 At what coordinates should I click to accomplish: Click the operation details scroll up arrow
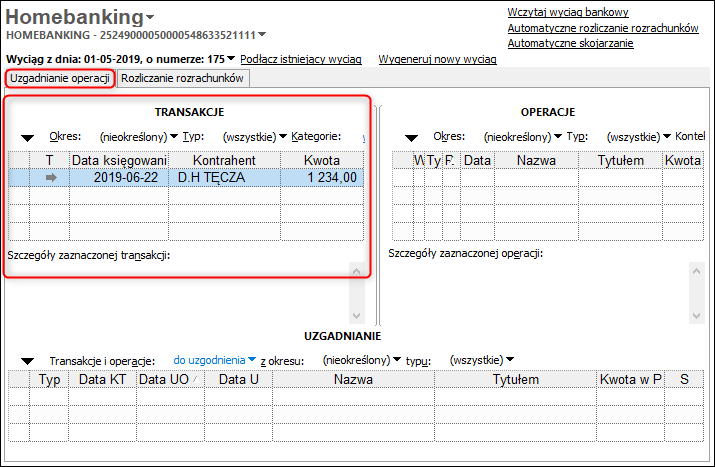click(696, 271)
